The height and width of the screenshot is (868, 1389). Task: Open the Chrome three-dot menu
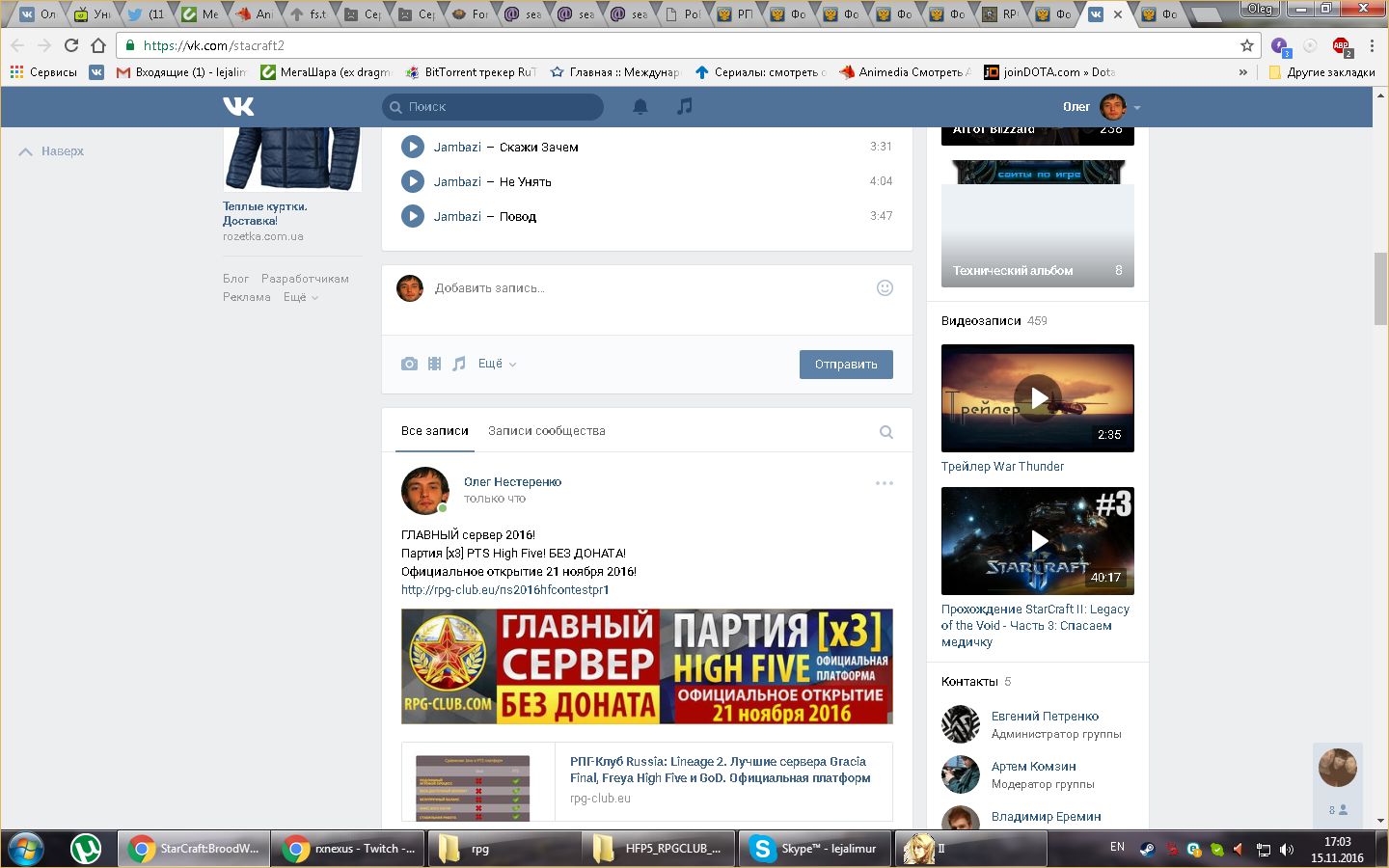[1372, 45]
